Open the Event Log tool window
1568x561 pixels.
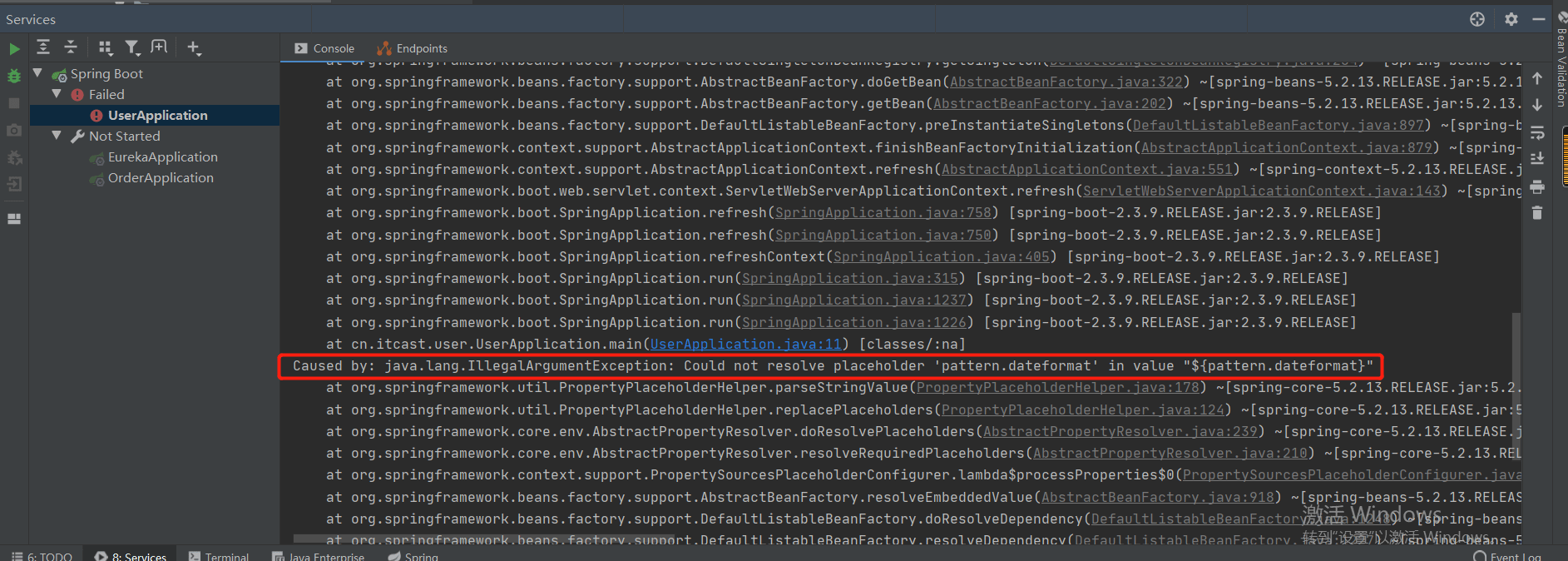(1507, 556)
